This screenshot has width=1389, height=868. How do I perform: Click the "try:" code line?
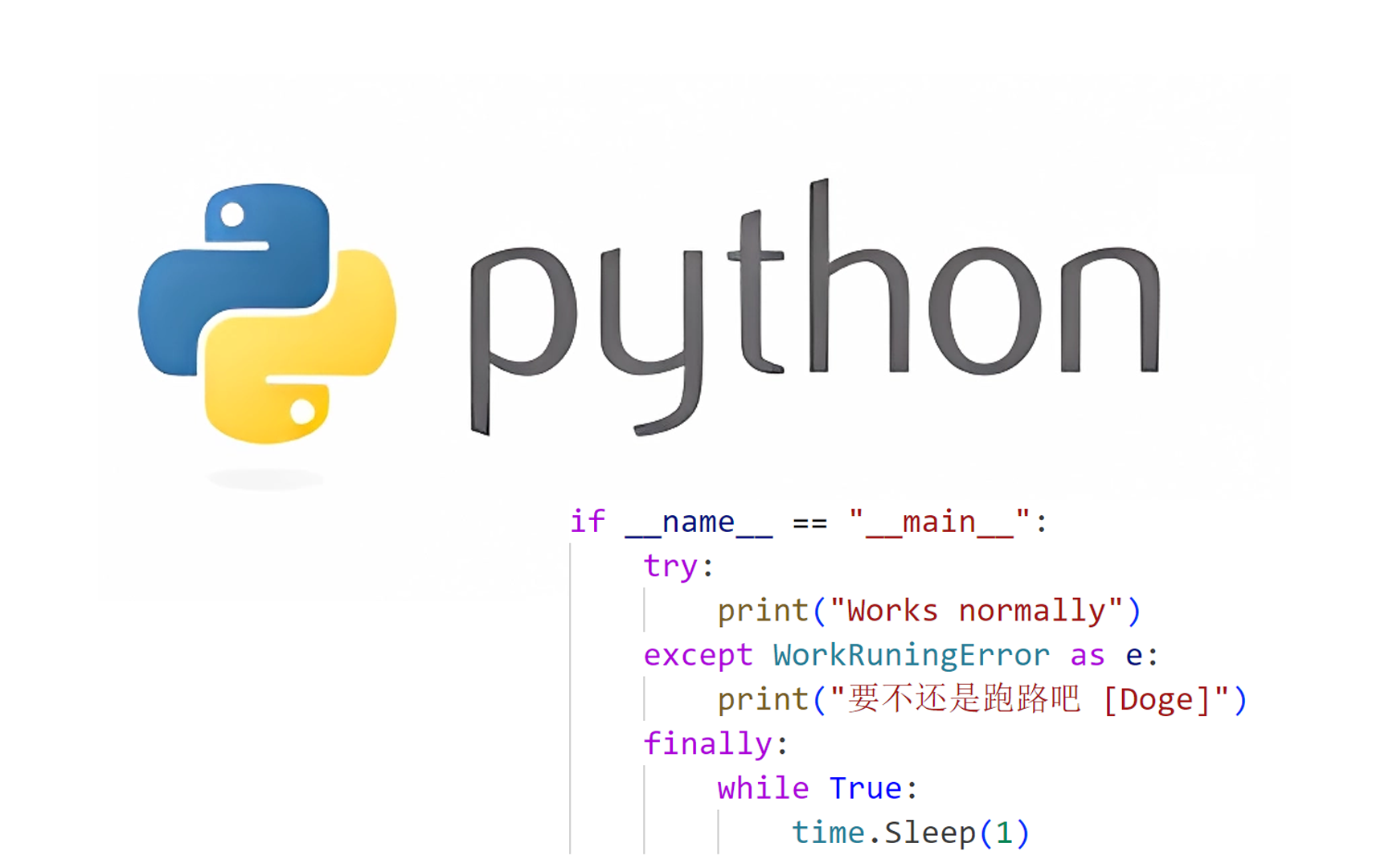678,567
